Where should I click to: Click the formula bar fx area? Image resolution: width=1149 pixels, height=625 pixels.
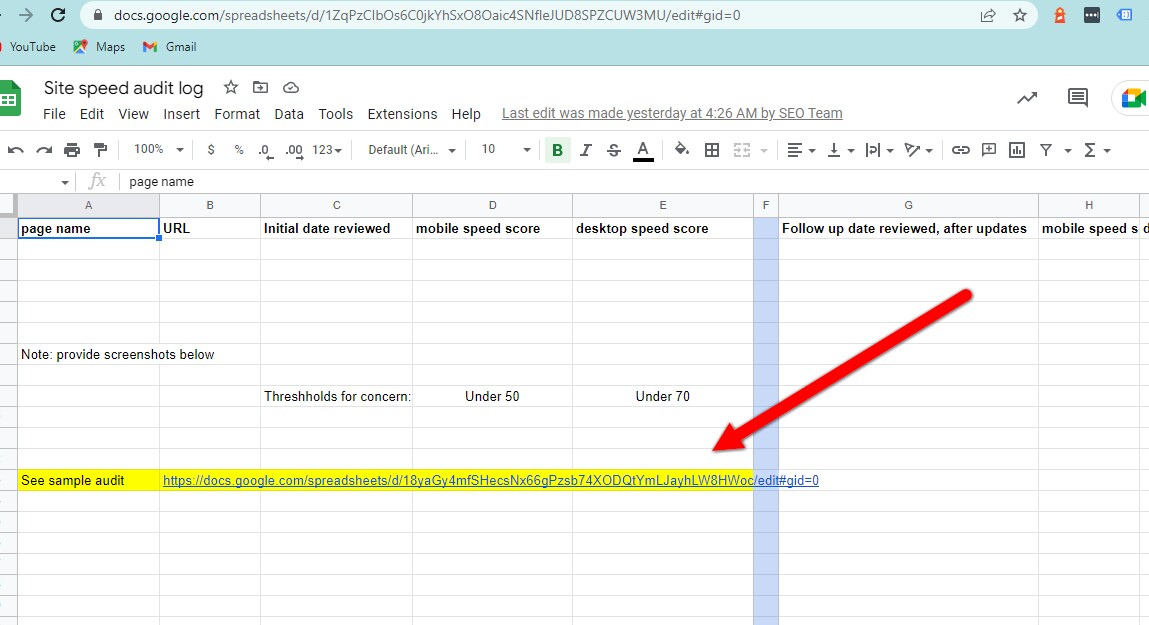pyautogui.click(x=97, y=181)
